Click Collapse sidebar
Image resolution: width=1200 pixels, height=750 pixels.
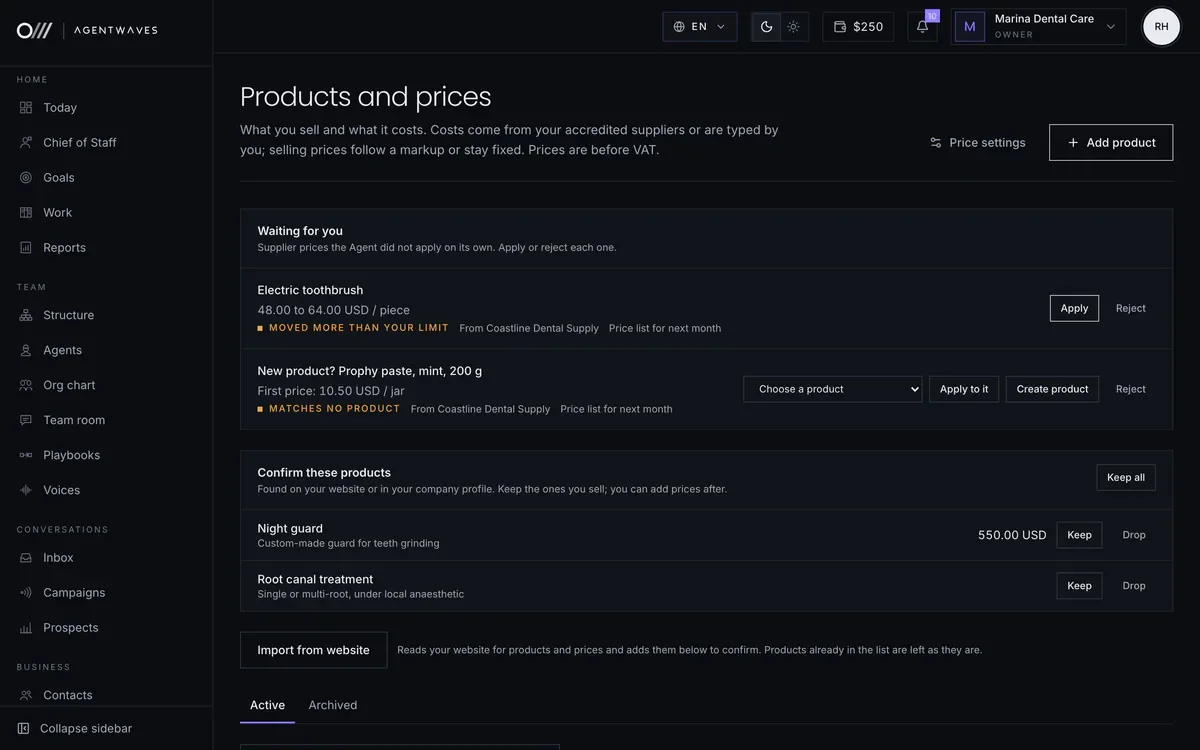(x=75, y=729)
